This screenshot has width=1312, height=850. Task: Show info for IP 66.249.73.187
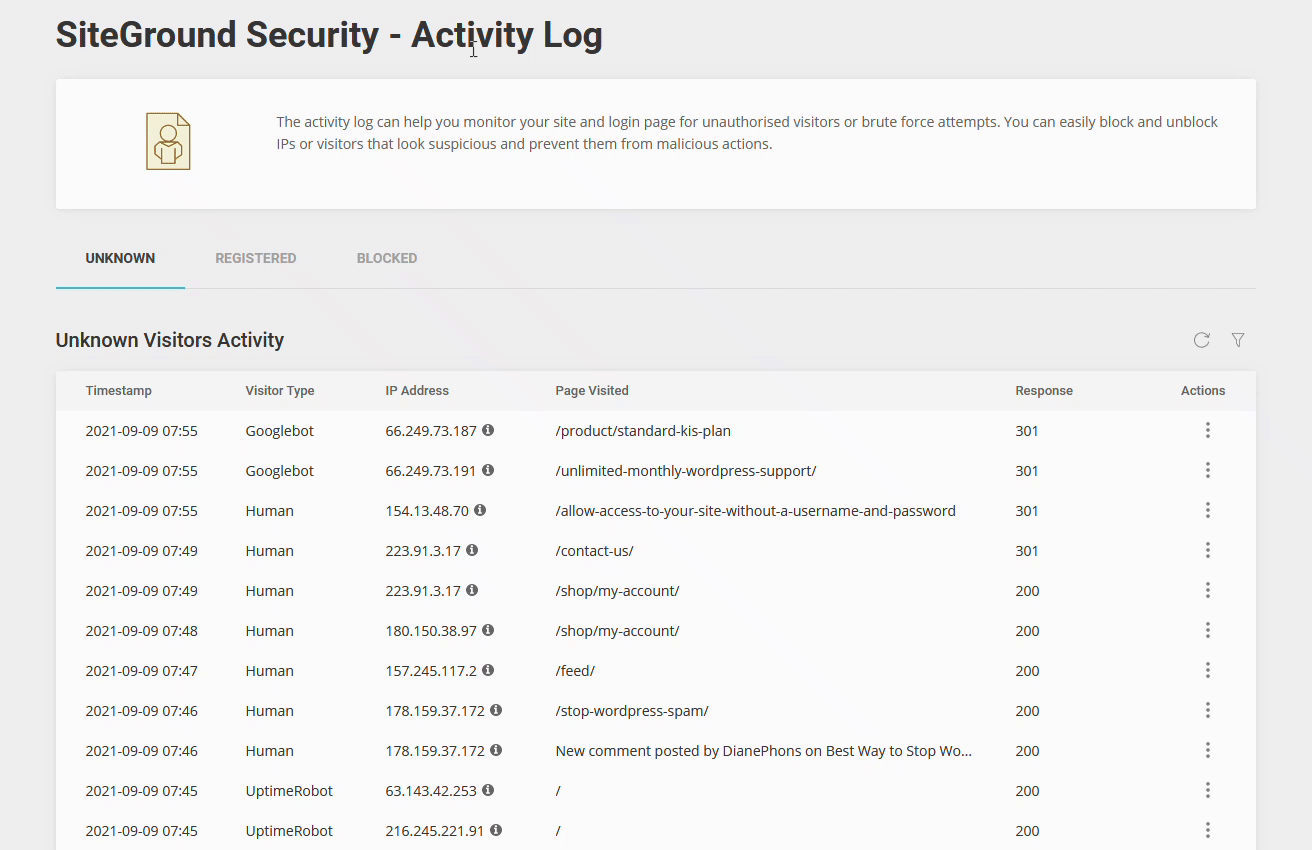tap(488, 430)
